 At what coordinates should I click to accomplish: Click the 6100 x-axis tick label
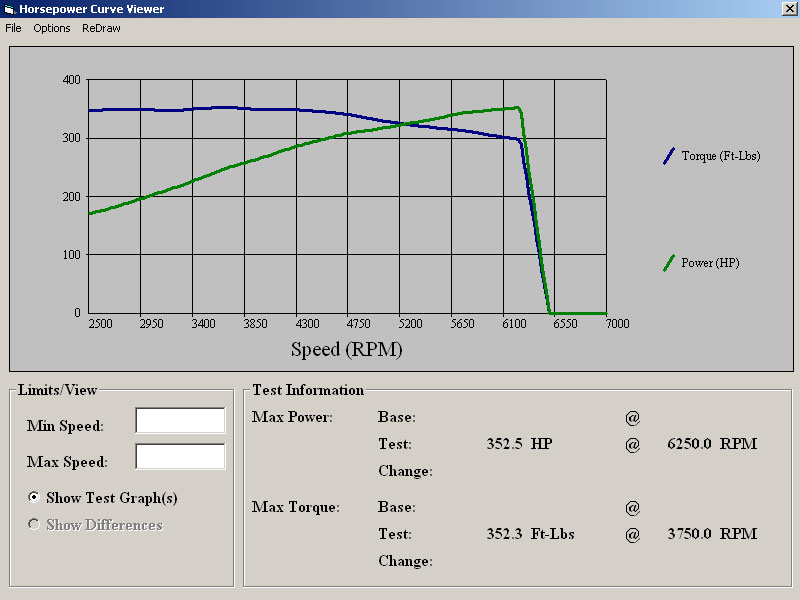[x=514, y=324]
